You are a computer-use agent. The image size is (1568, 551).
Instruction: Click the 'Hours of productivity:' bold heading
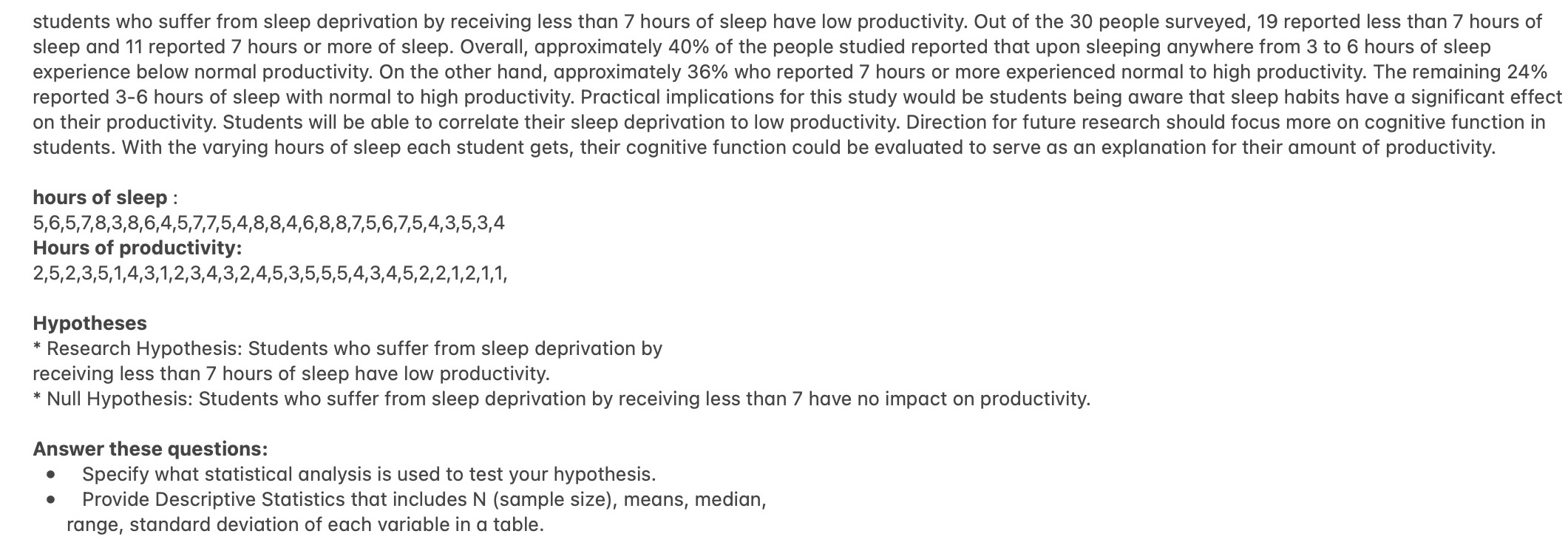point(138,248)
